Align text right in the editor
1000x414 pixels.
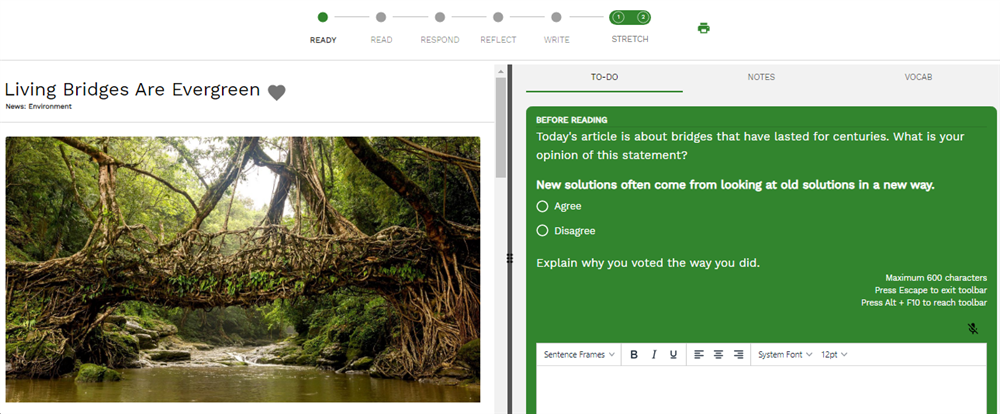(x=738, y=355)
